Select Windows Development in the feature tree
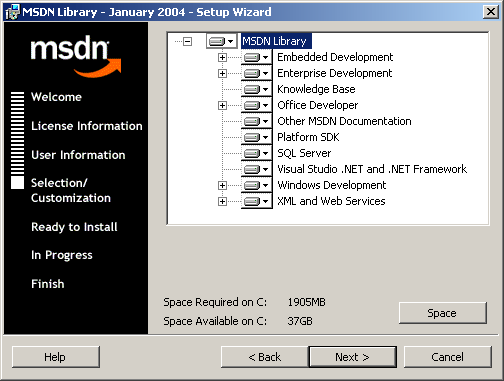504x381 pixels. tap(332, 185)
